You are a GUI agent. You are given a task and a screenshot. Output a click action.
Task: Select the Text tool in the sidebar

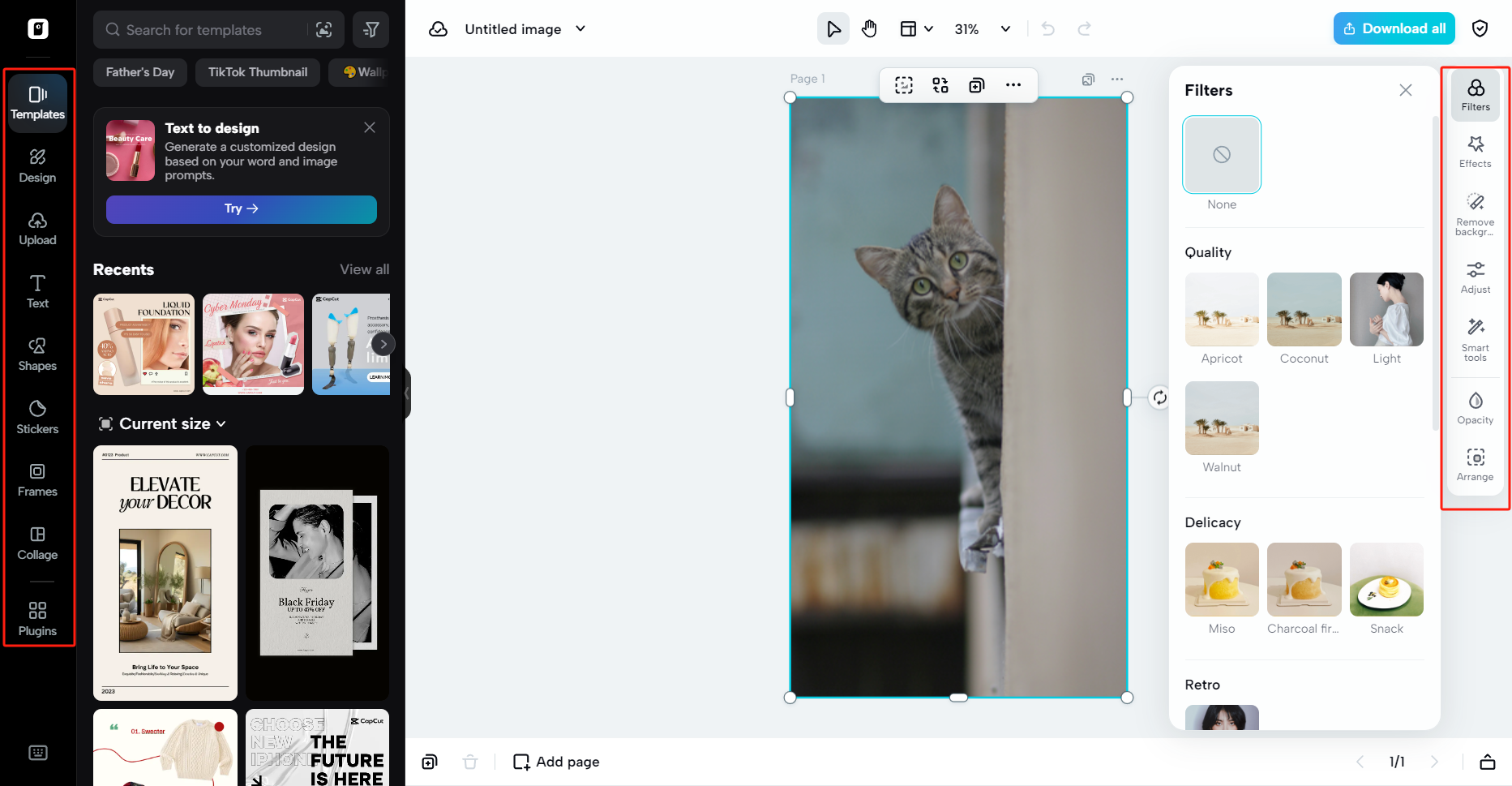coord(37,290)
